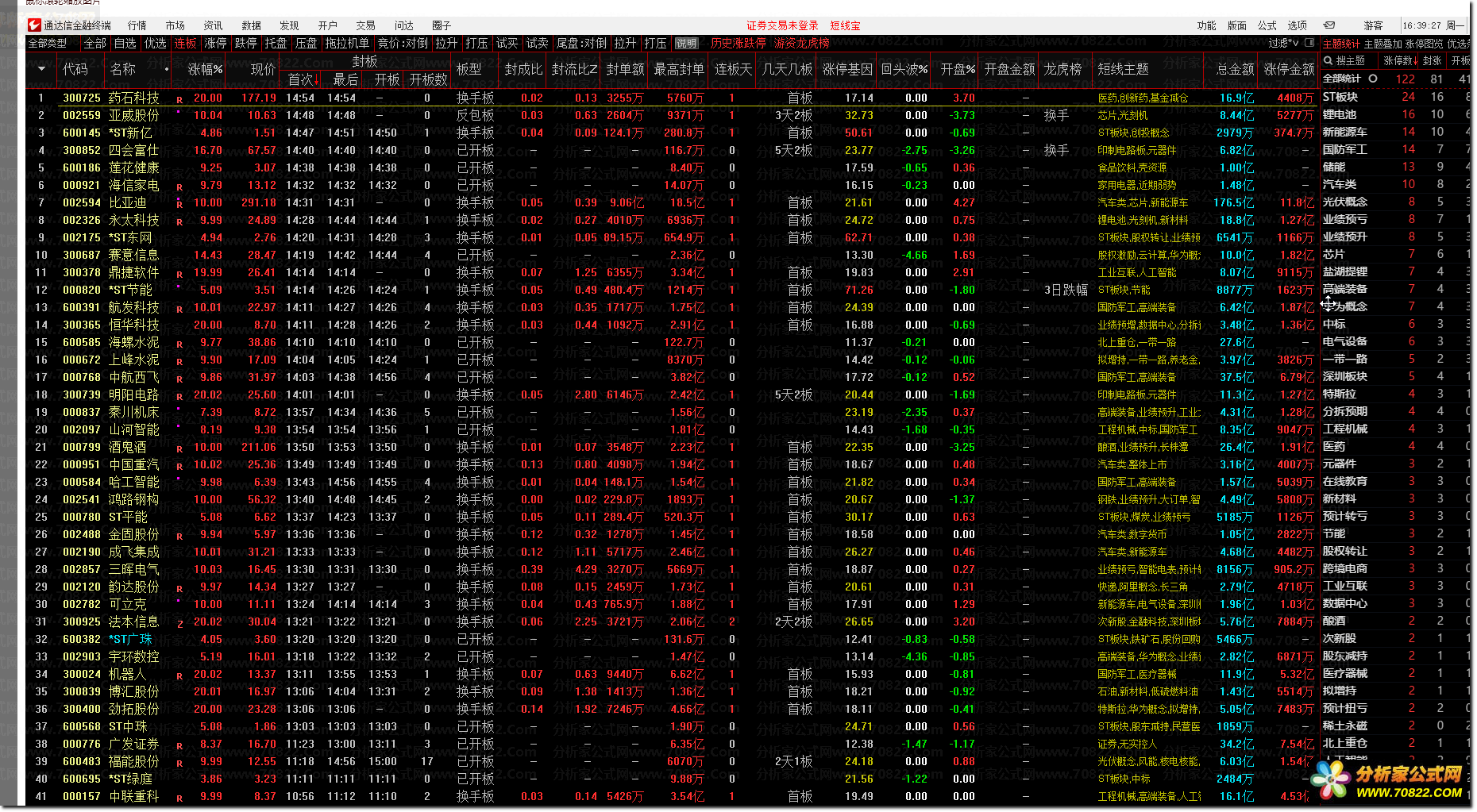Open the 发现 menu

pos(290,25)
